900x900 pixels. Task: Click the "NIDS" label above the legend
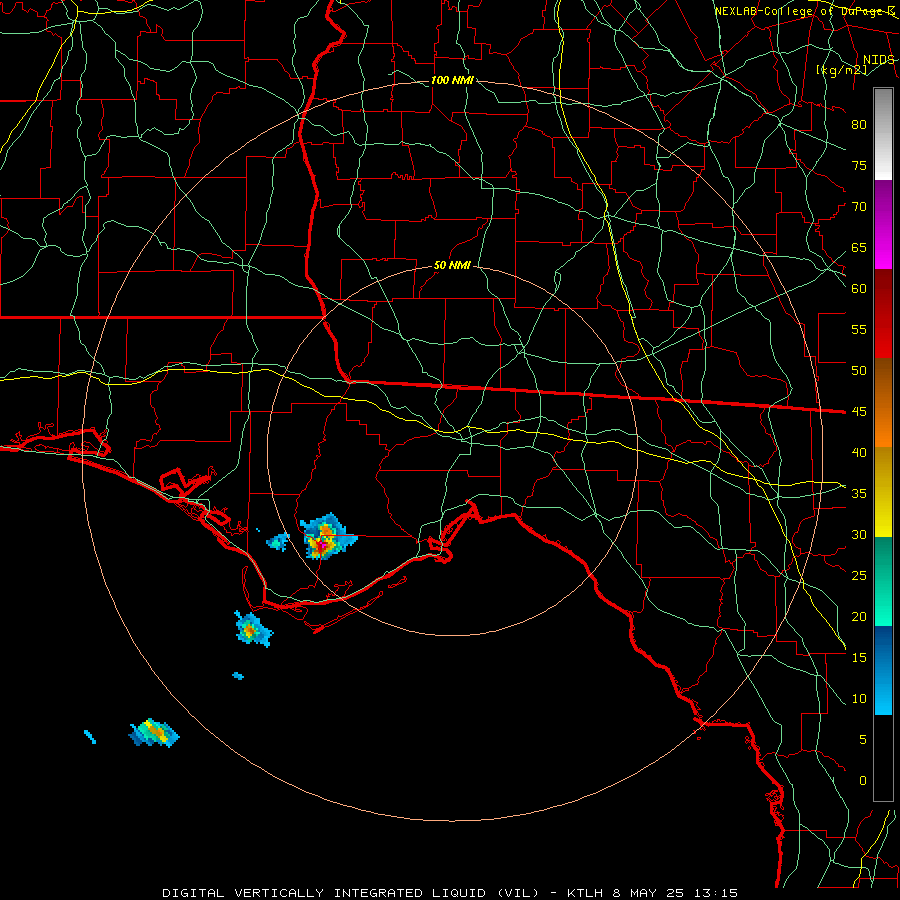879,60
